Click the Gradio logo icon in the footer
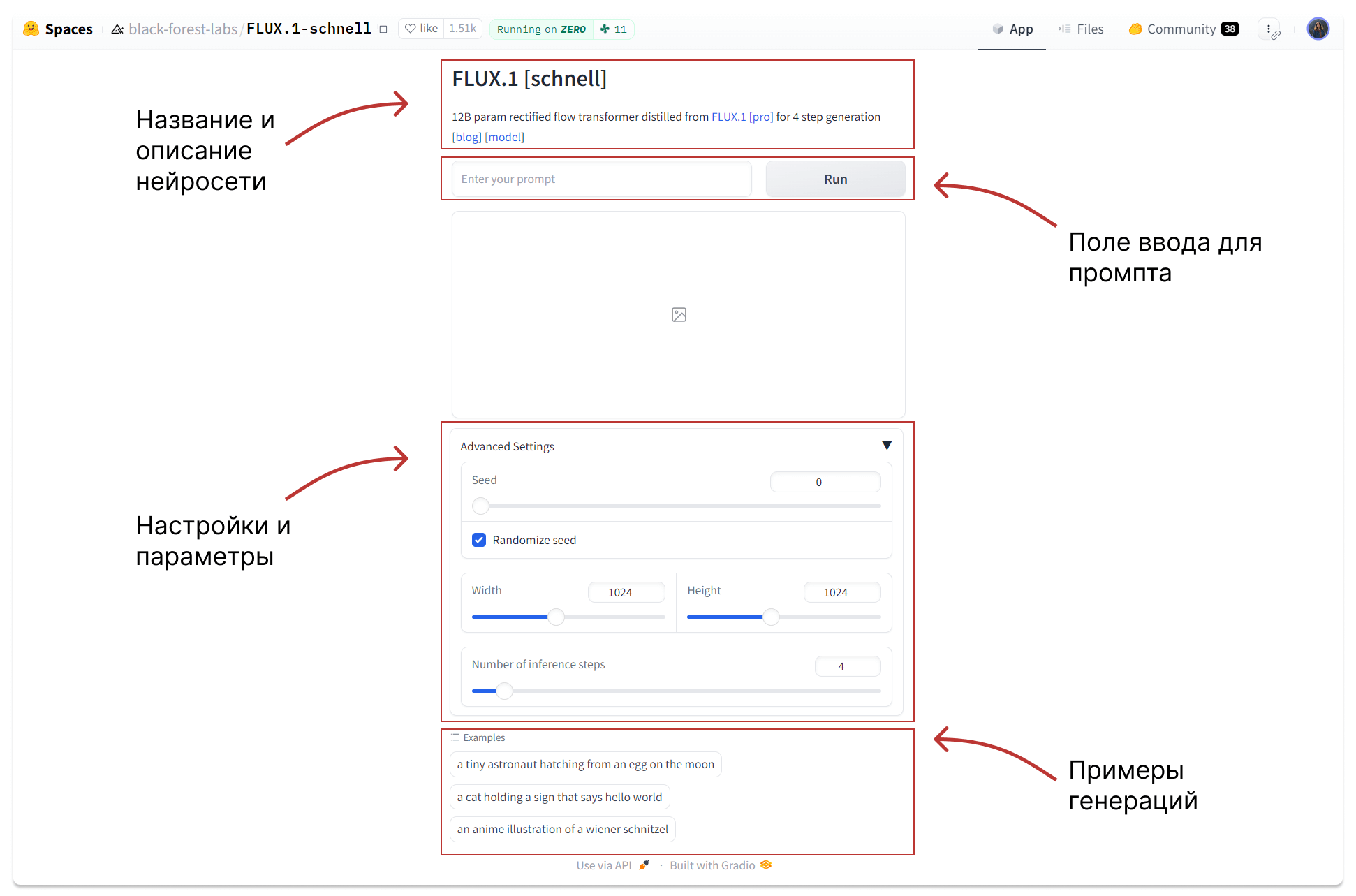Screen dimensions: 1356x896 click(767, 865)
